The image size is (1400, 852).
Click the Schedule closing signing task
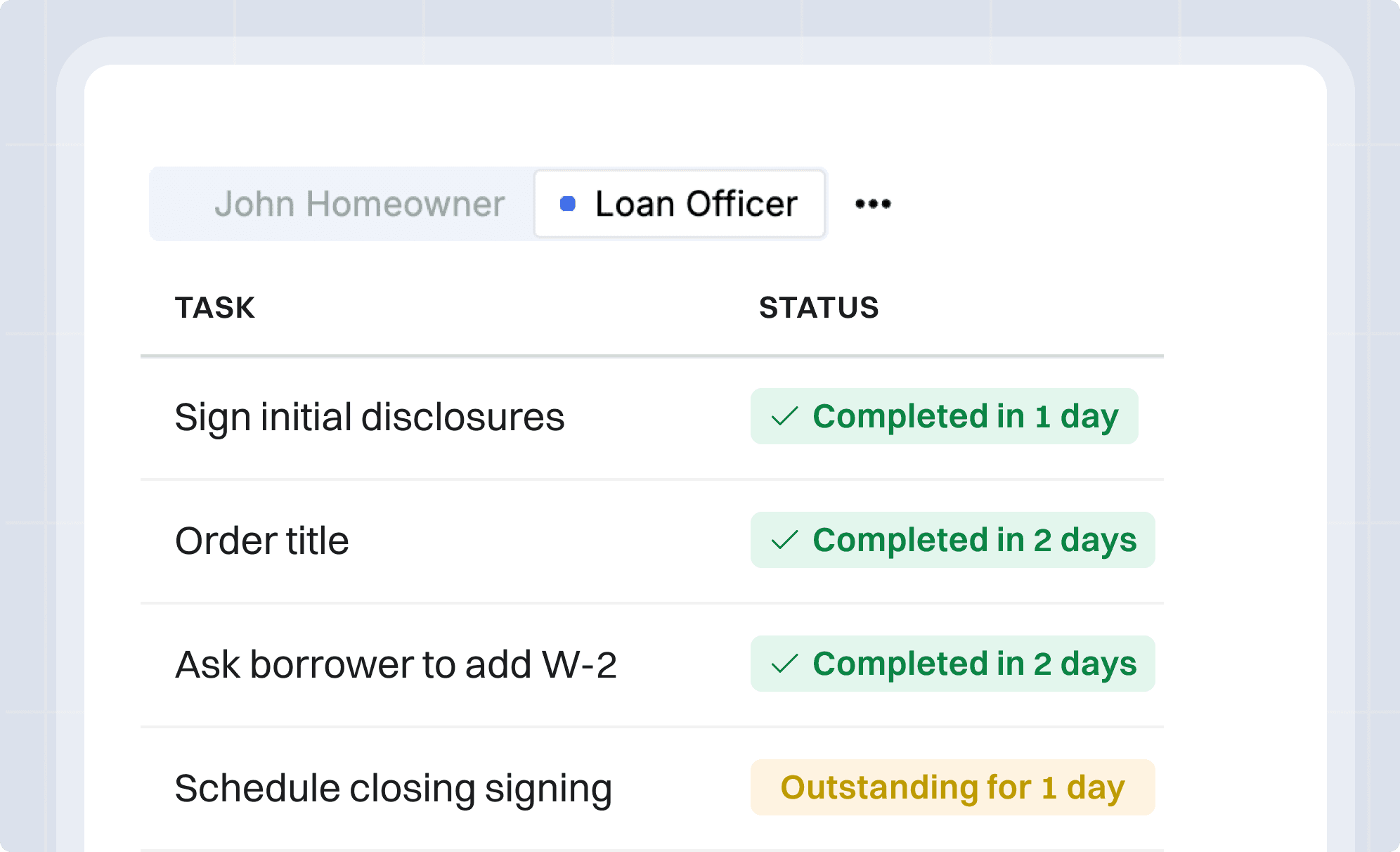pos(394,787)
